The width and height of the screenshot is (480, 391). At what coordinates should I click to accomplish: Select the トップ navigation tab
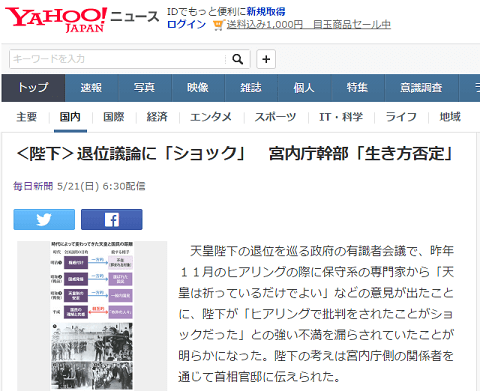coord(33,88)
